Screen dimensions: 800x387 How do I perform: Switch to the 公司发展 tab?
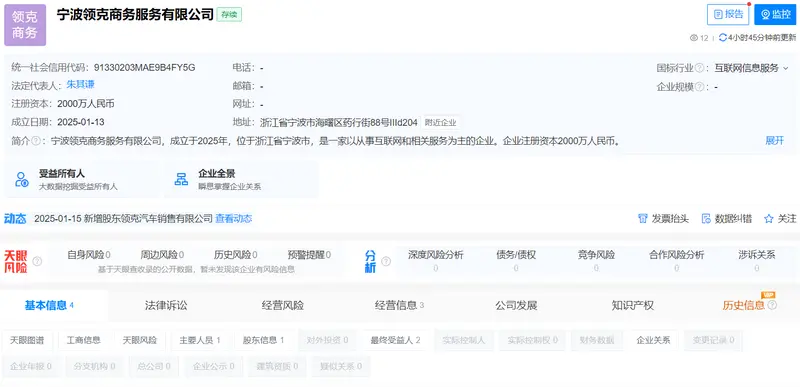(516, 305)
